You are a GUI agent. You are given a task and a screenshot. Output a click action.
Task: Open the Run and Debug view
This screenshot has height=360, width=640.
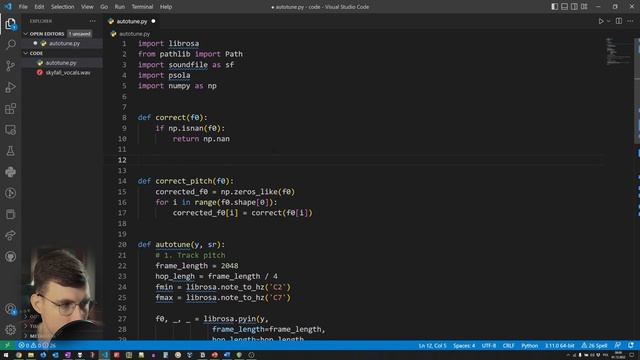(x=11, y=87)
